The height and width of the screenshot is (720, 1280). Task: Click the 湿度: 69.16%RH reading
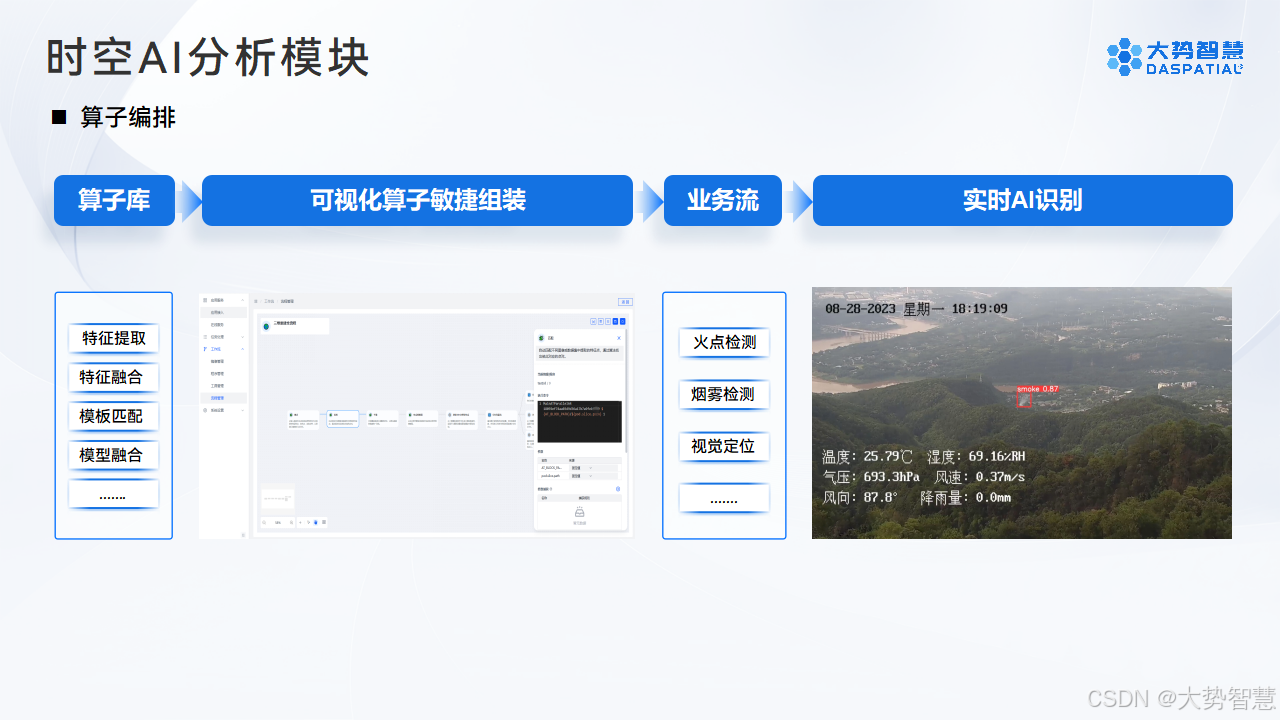[976, 457]
